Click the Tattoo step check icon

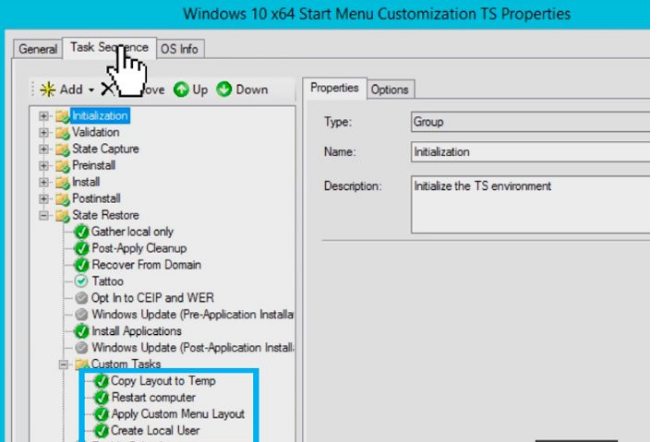(81, 281)
